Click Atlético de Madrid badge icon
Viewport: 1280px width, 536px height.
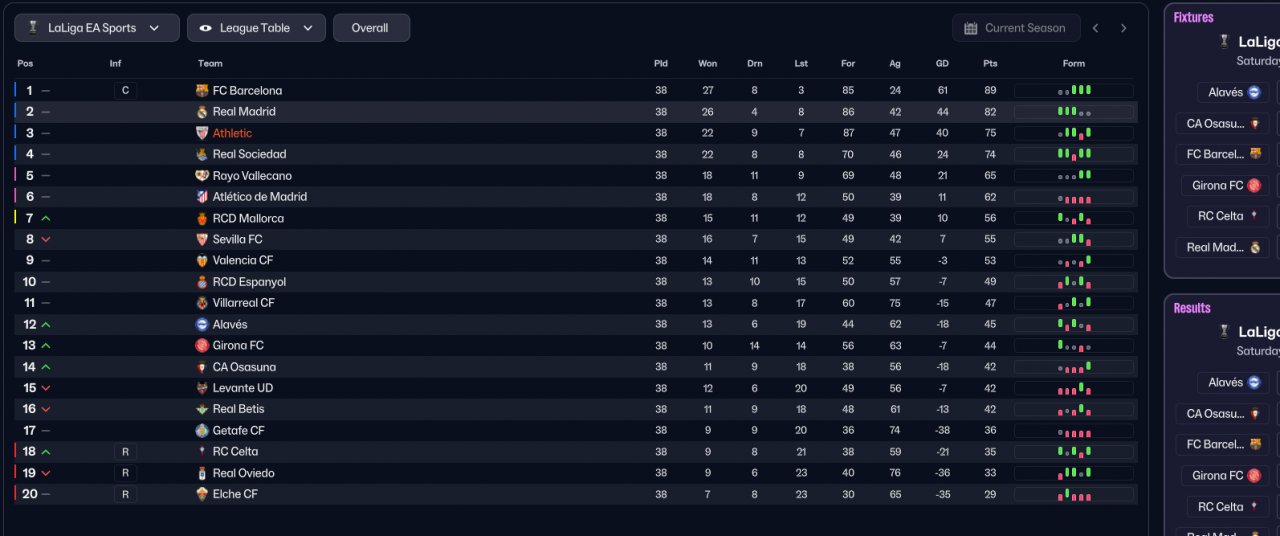pyautogui.click(x=202, y=197)
